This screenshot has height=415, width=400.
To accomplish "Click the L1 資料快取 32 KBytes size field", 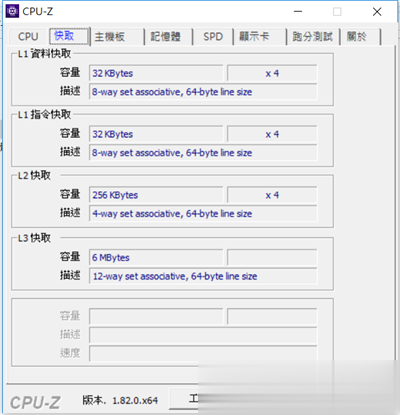I will (x=156, y=73).
